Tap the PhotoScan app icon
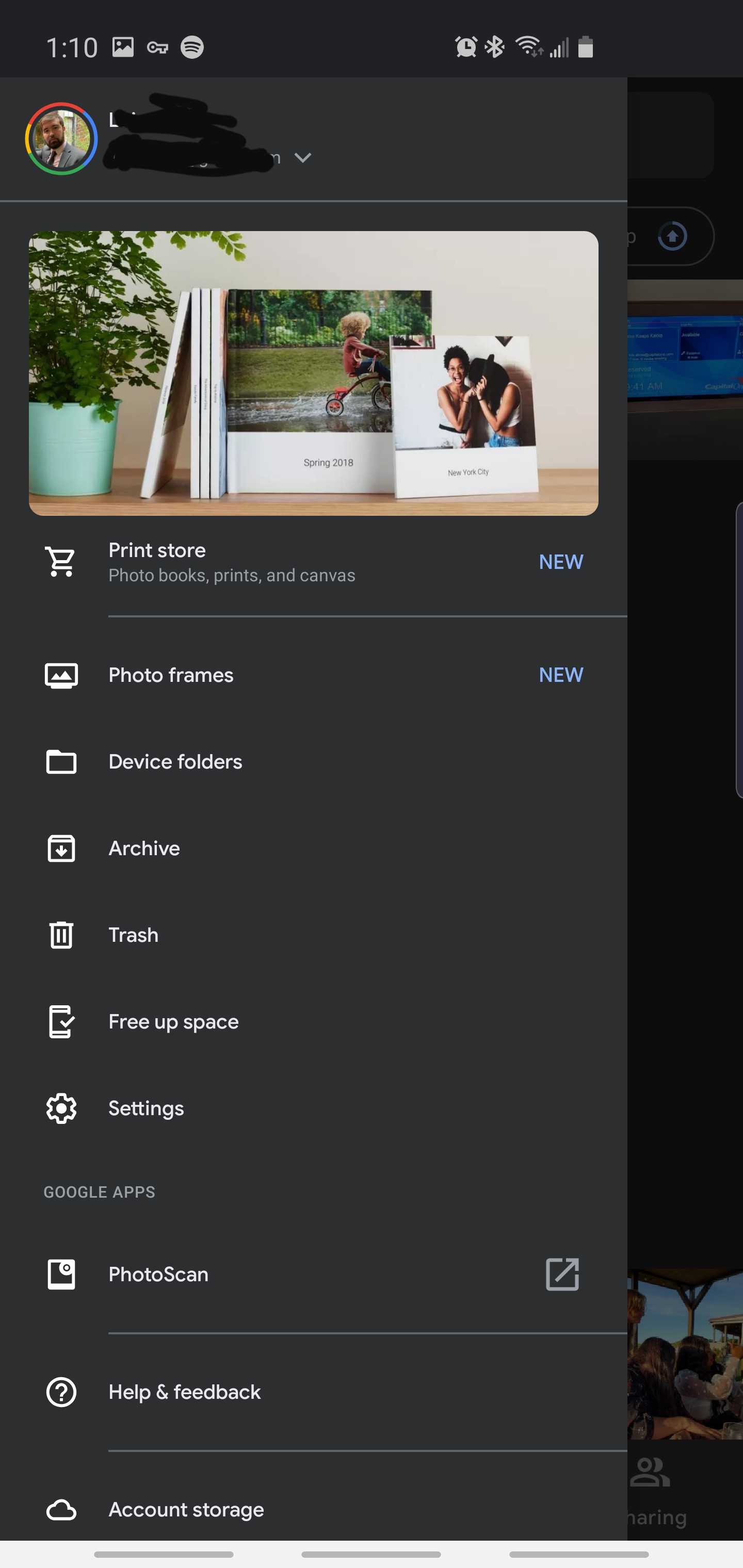 click(x=61, y=1274)
